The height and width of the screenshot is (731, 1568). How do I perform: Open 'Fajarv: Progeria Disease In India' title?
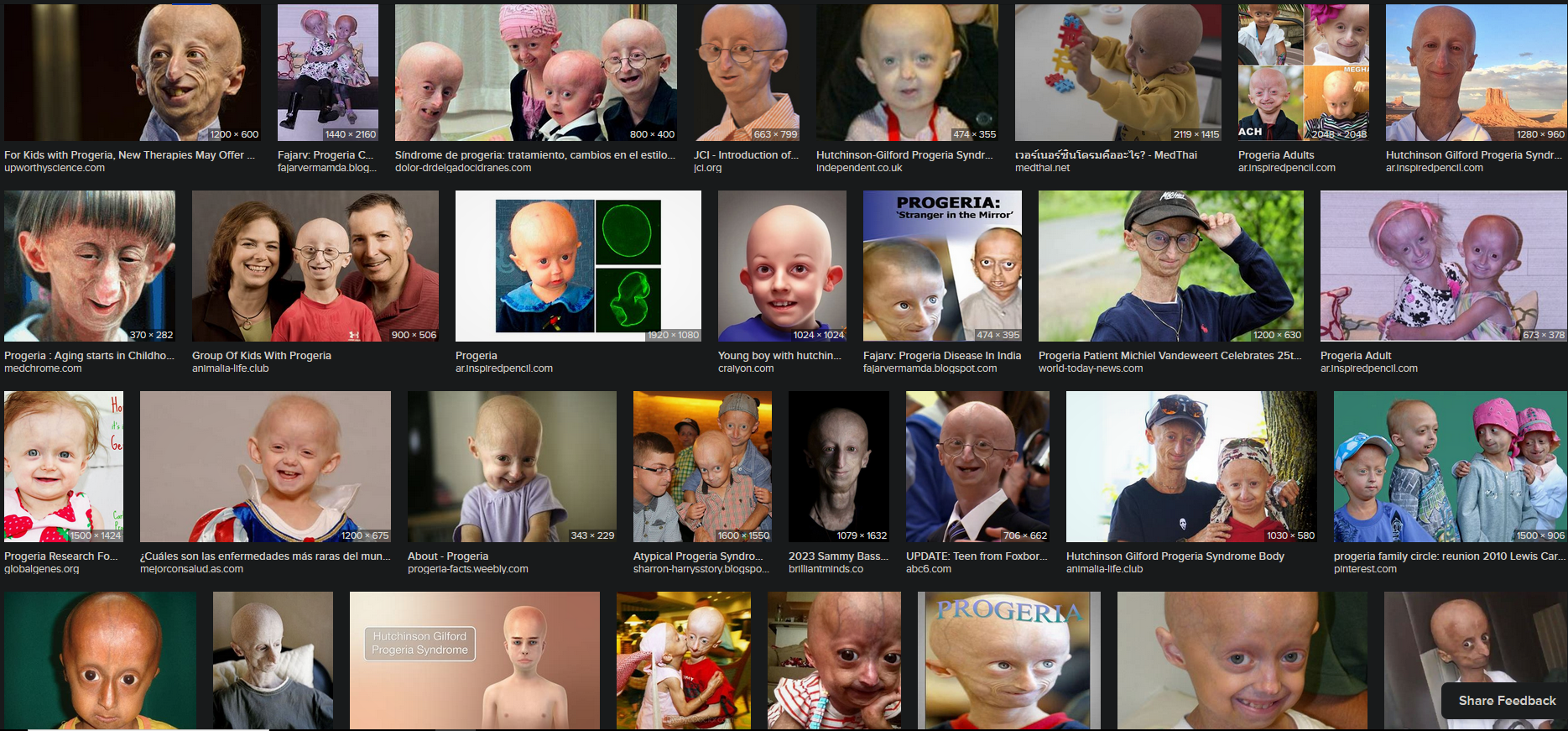[942, 356]
